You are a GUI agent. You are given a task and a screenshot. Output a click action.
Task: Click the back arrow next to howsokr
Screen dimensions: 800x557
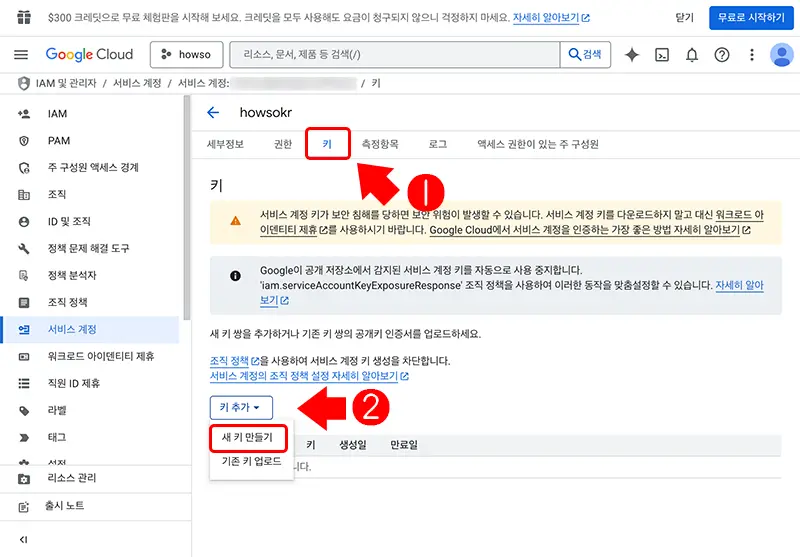[x=213, y=112]
